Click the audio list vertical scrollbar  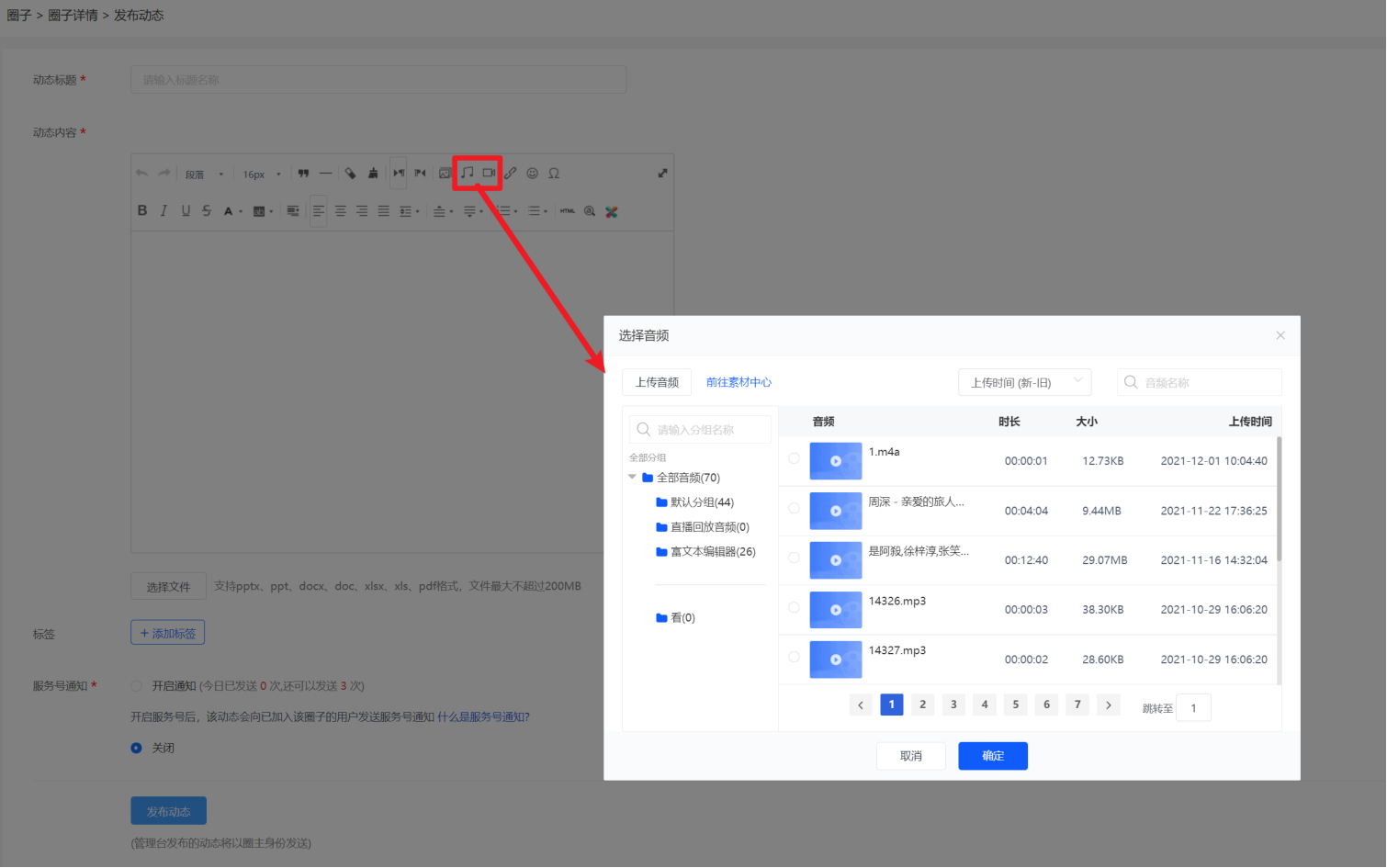1279,501
